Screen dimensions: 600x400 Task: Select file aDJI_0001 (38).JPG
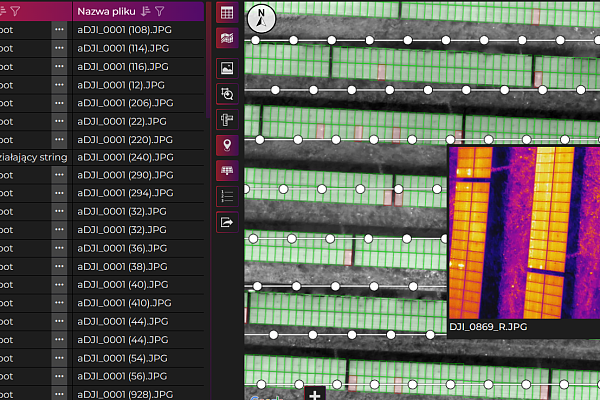coord(122,266)
